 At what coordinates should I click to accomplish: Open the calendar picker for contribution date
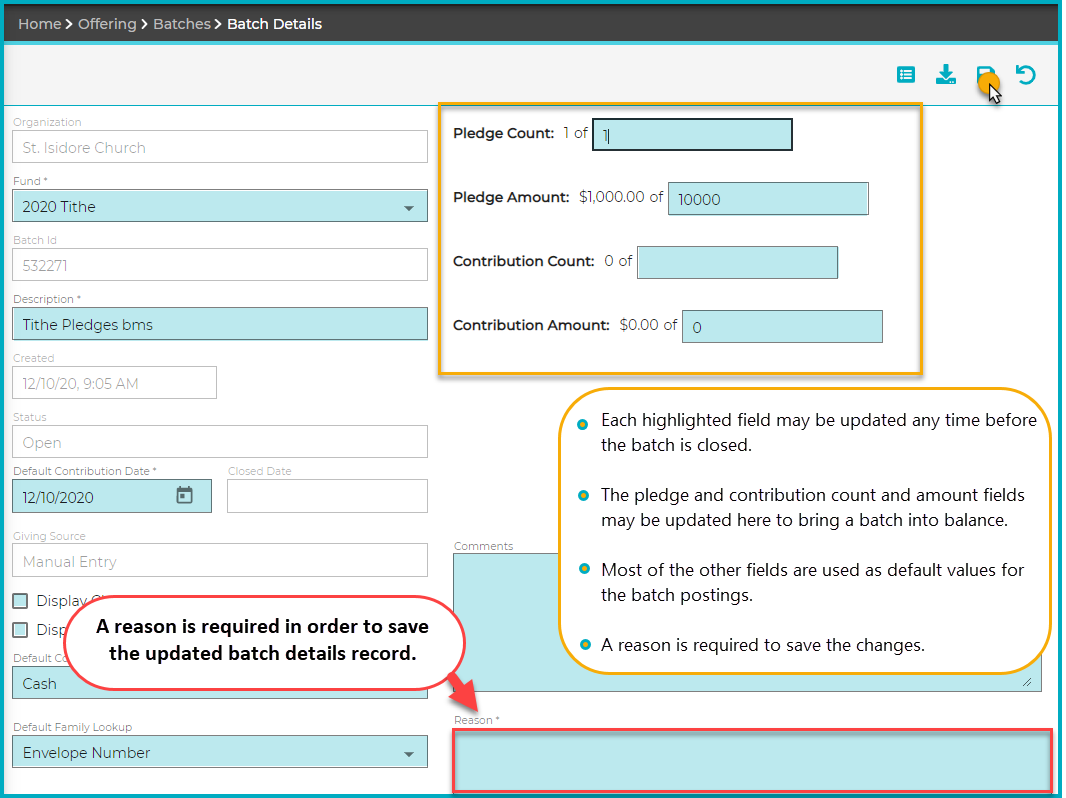point(184,495)
